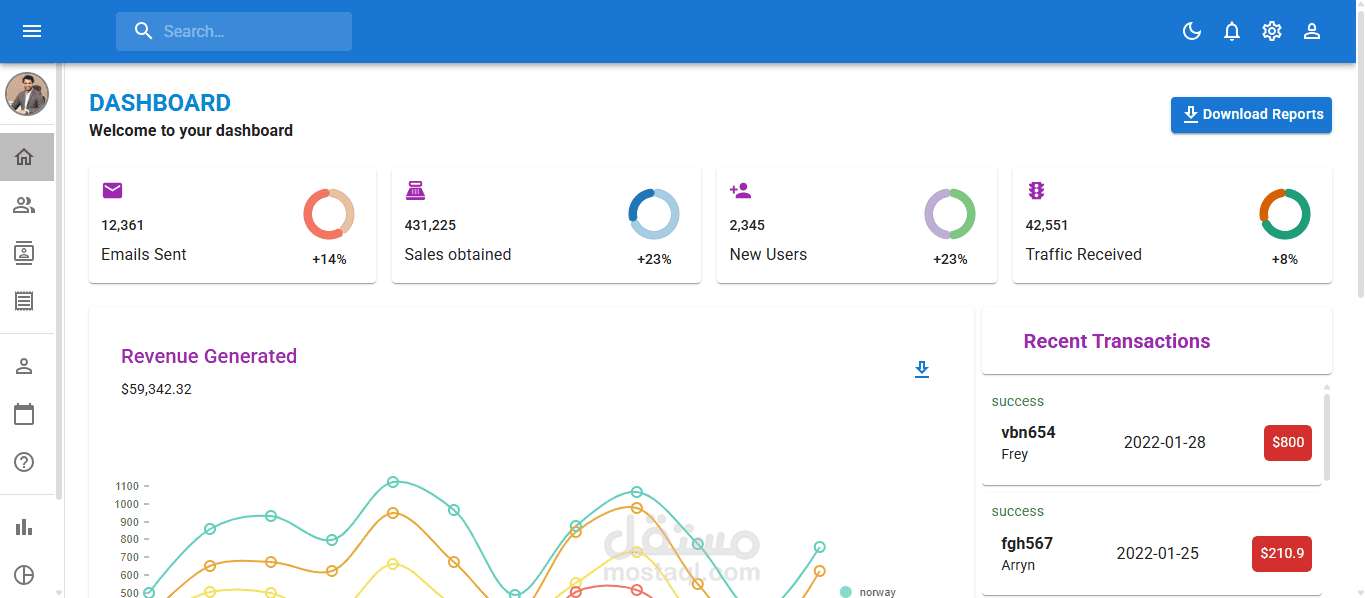This screenshot has height=598, width=1365.
Task: Open notifications bell icon
Action: pyautogui.click(x=1232, y=31)
